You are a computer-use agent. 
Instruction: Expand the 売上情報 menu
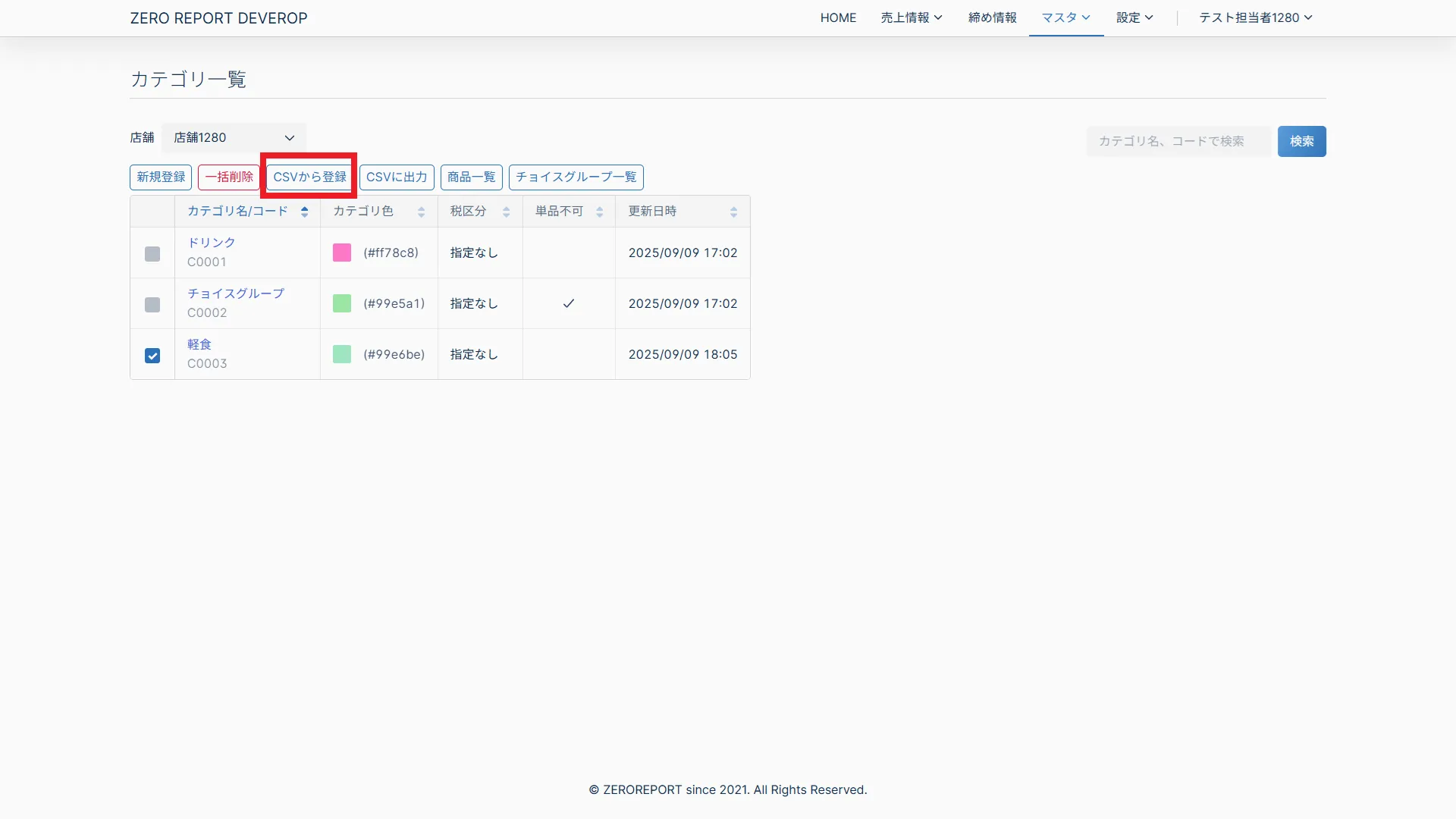click(x=911, y=17)
